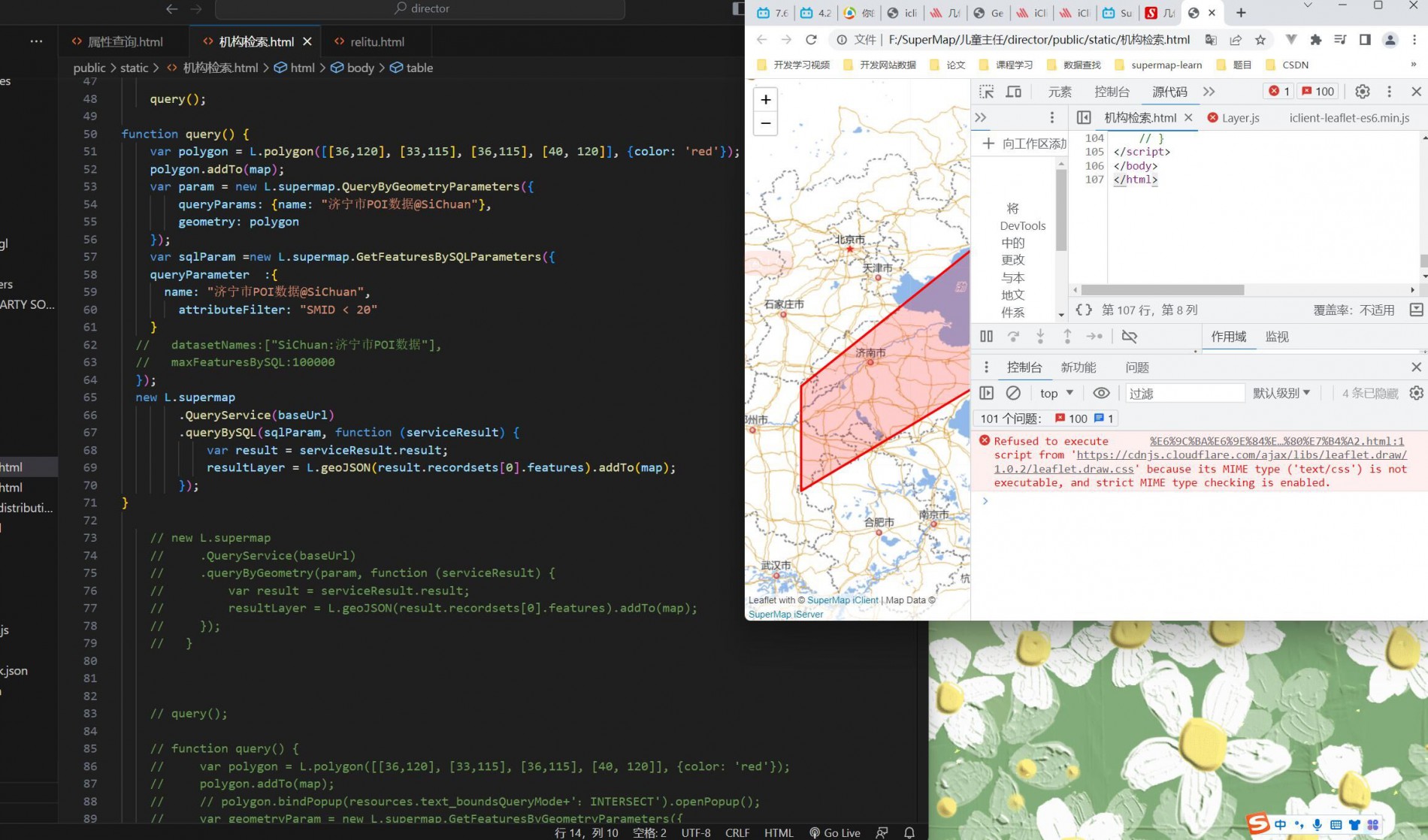Viewport: 1428px width, 840px height.
Task: Bookmark this page star icon
Action: point(1260,40)
